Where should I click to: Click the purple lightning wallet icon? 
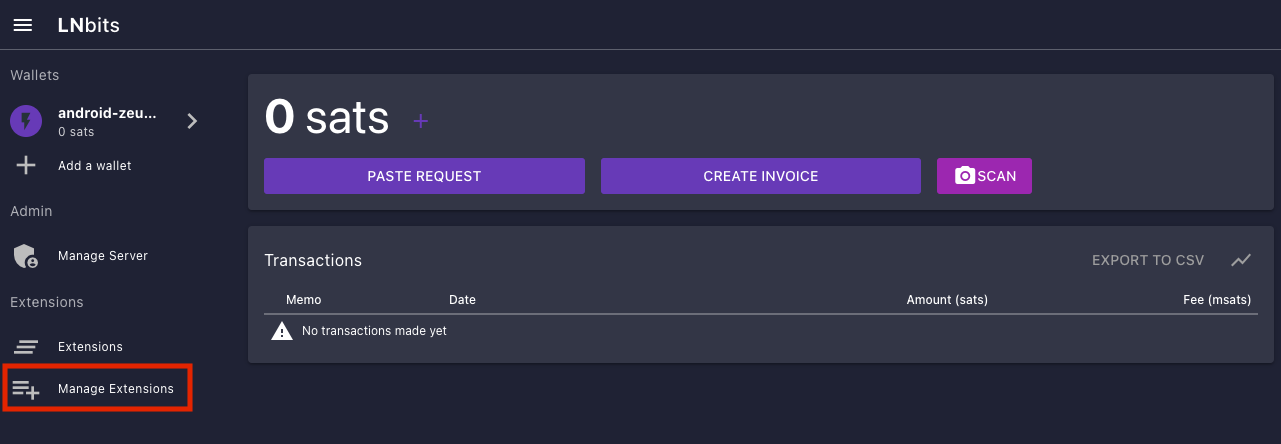(26, 121)
